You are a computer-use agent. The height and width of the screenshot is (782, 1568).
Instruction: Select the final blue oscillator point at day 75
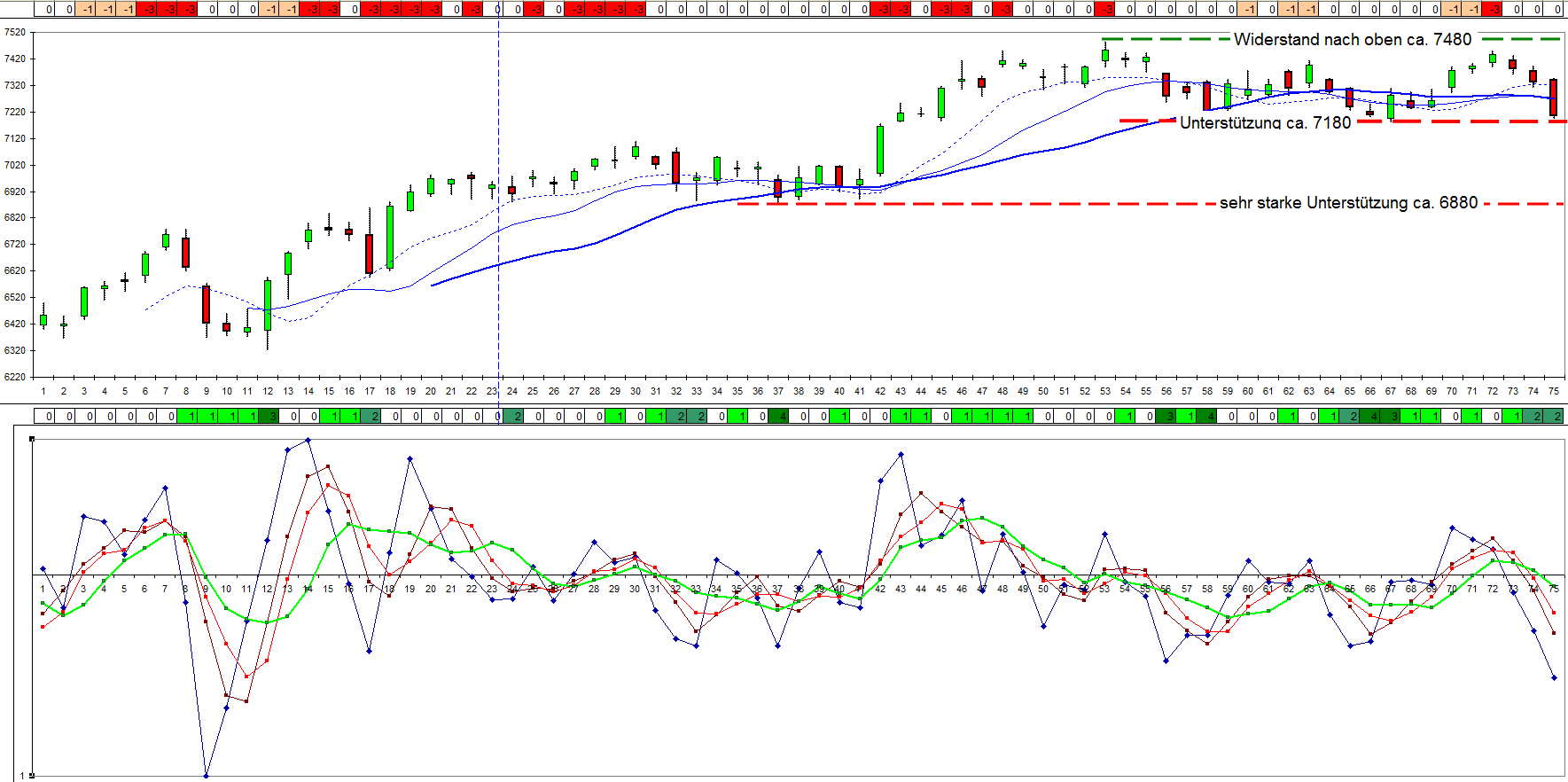tap(1554, 677)
